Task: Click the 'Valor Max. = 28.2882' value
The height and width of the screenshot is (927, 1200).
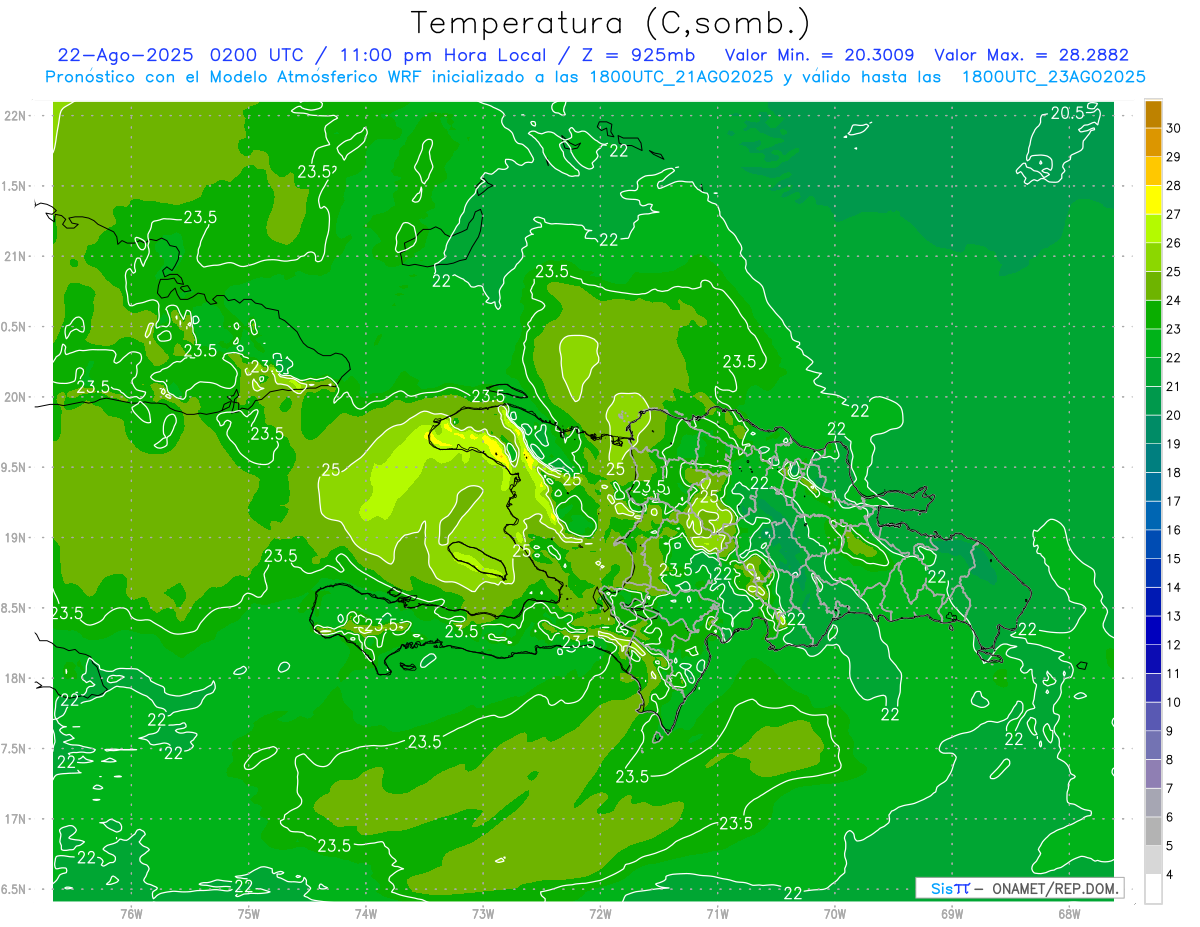Action: 1031,55
